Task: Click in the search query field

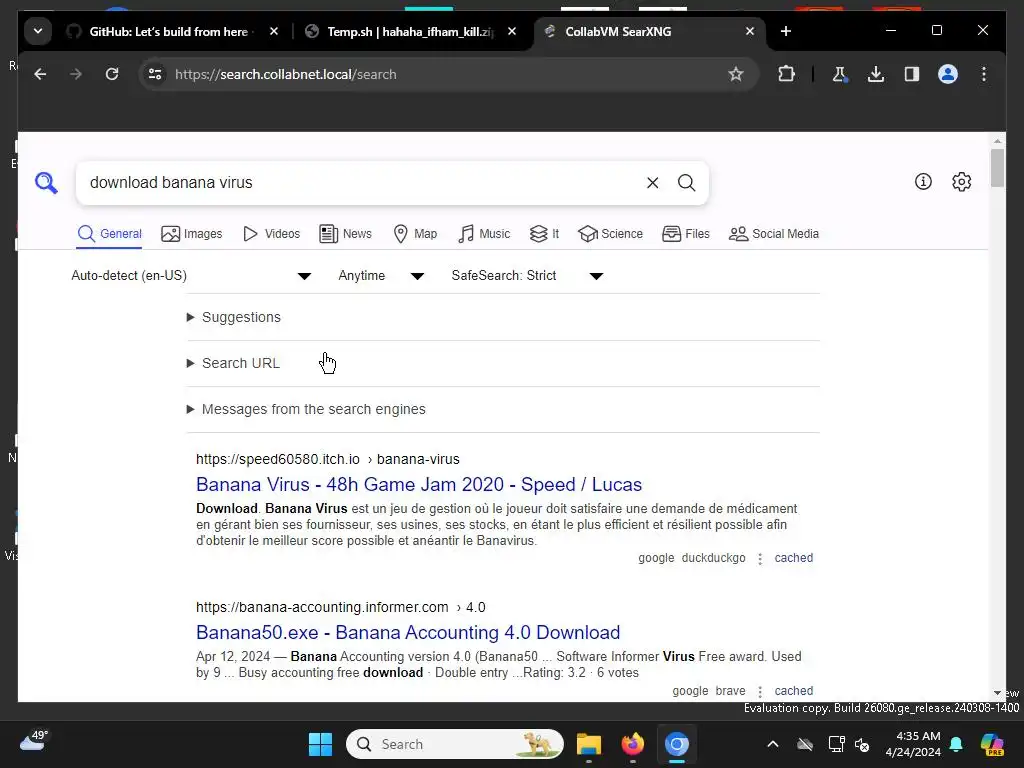Action: coord(359,183)
